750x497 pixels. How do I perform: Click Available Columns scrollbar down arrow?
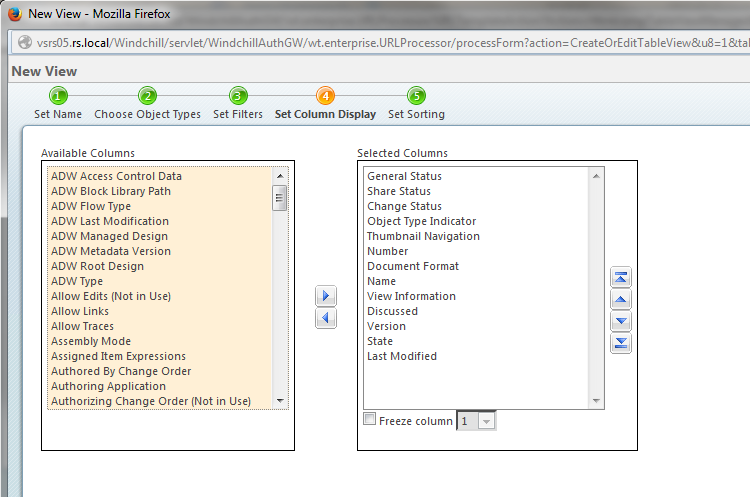point(280,400)
